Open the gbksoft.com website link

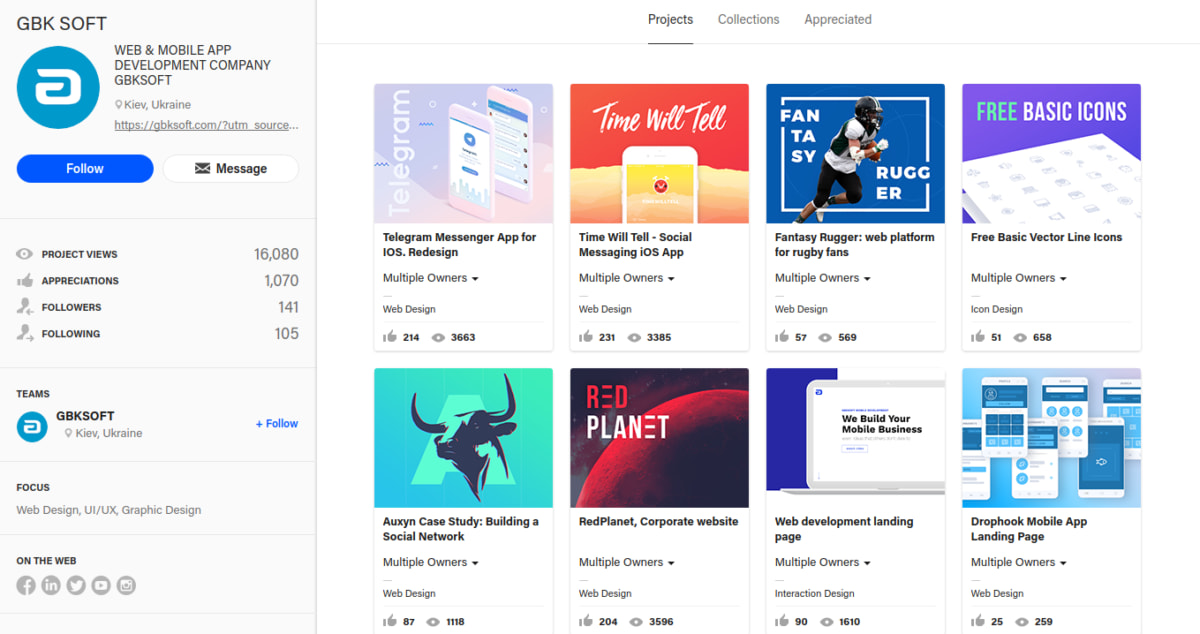(x=207, y=126)
